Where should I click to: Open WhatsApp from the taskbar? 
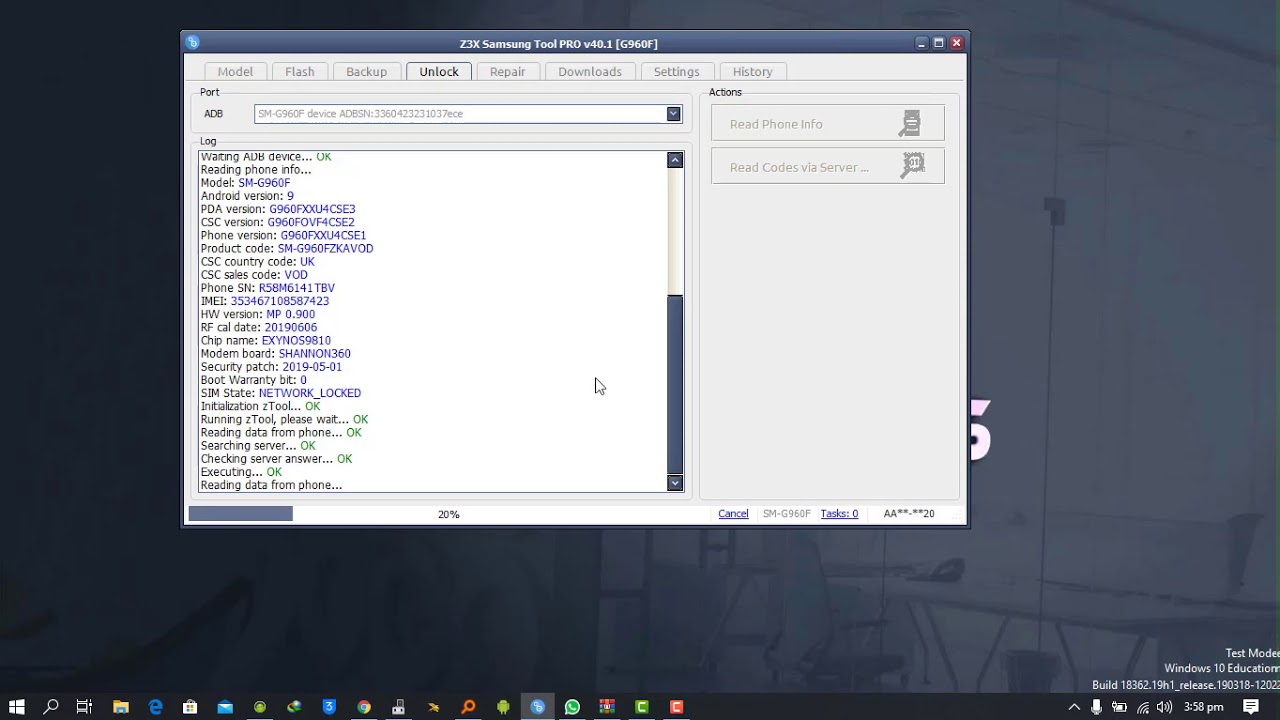pyautogui.click(x=572, y=707)
